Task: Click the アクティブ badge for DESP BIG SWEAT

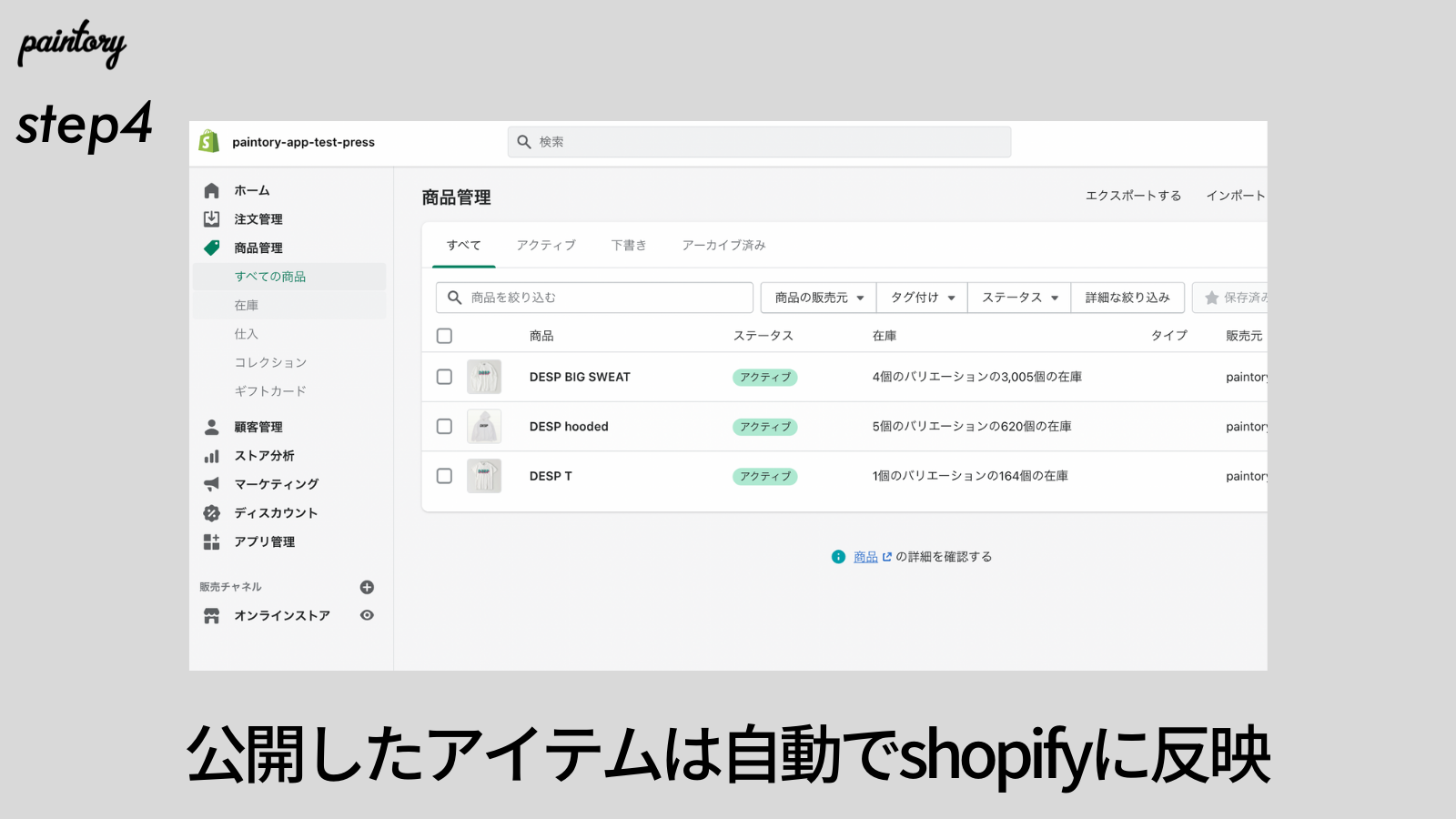Action: (x=765, y=377)
